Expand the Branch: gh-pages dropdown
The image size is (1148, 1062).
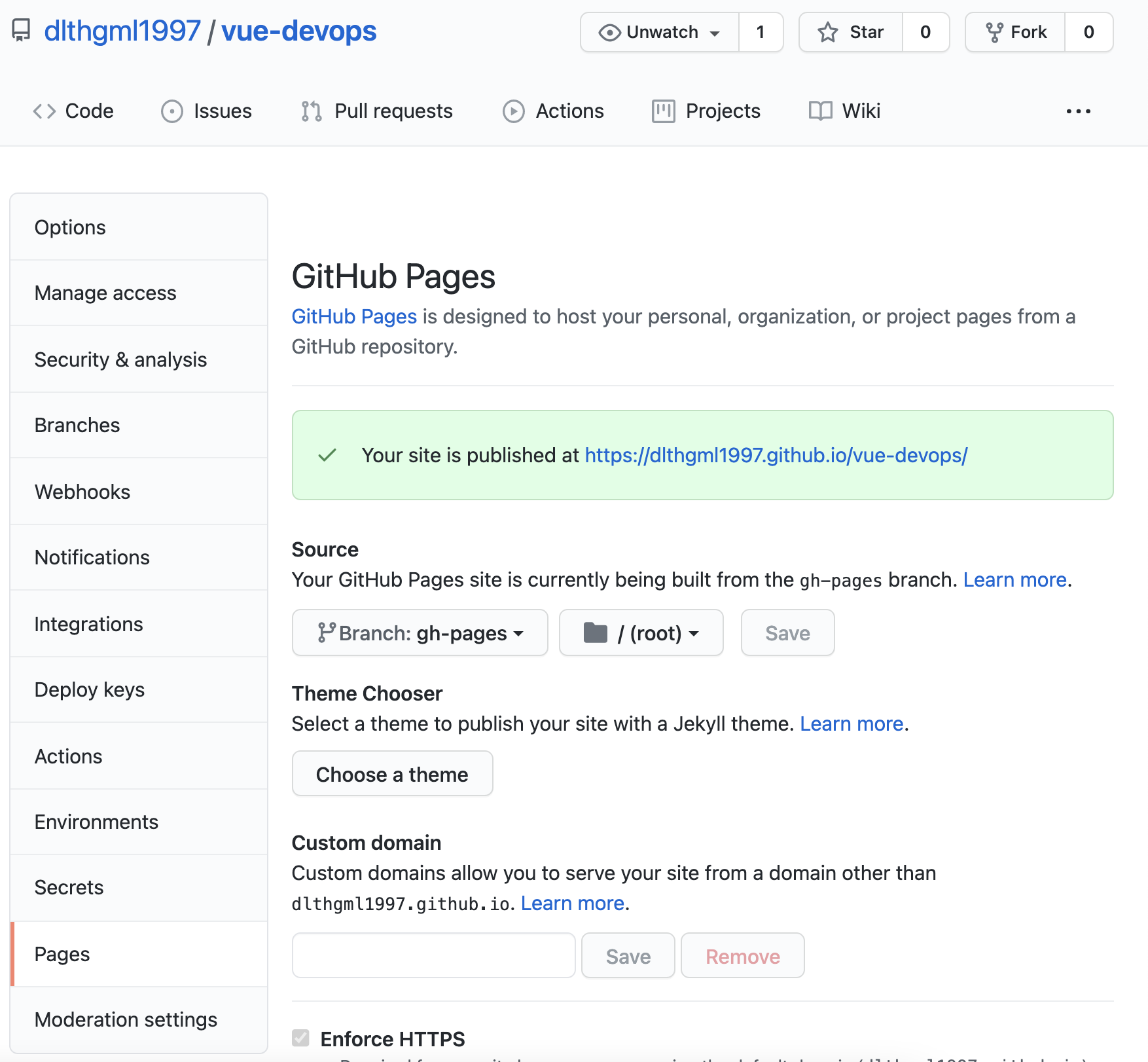click(x=420, y=632)
